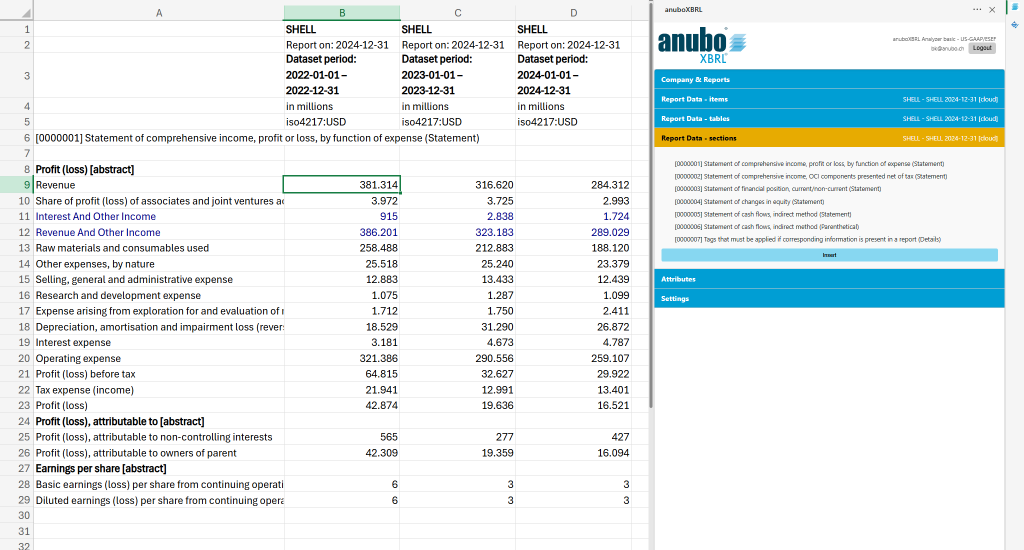Viewport: 1024px width, 550px height.
Task: Click 'Selling, general and administrative expense' cell
Action: tap(159, 280)
